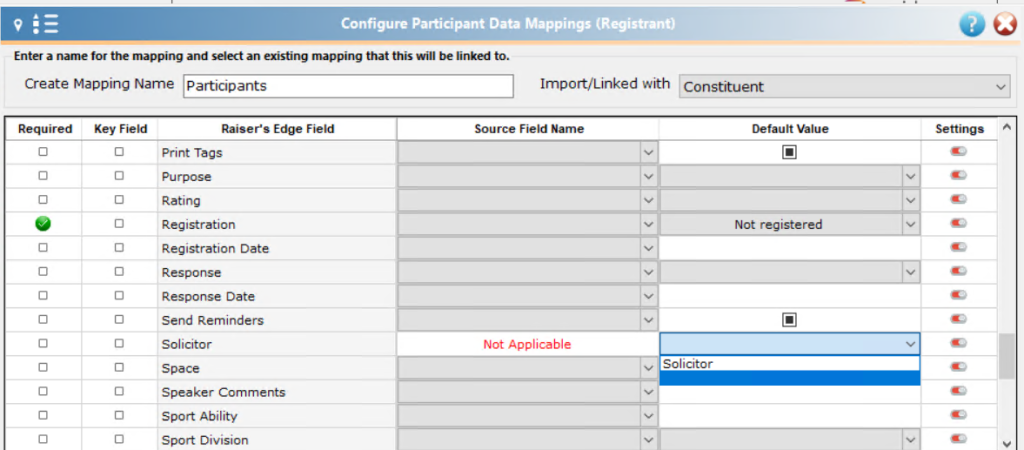
Task: Open Registration default value Not registered dropdown
Action: (x=909, y=224)
